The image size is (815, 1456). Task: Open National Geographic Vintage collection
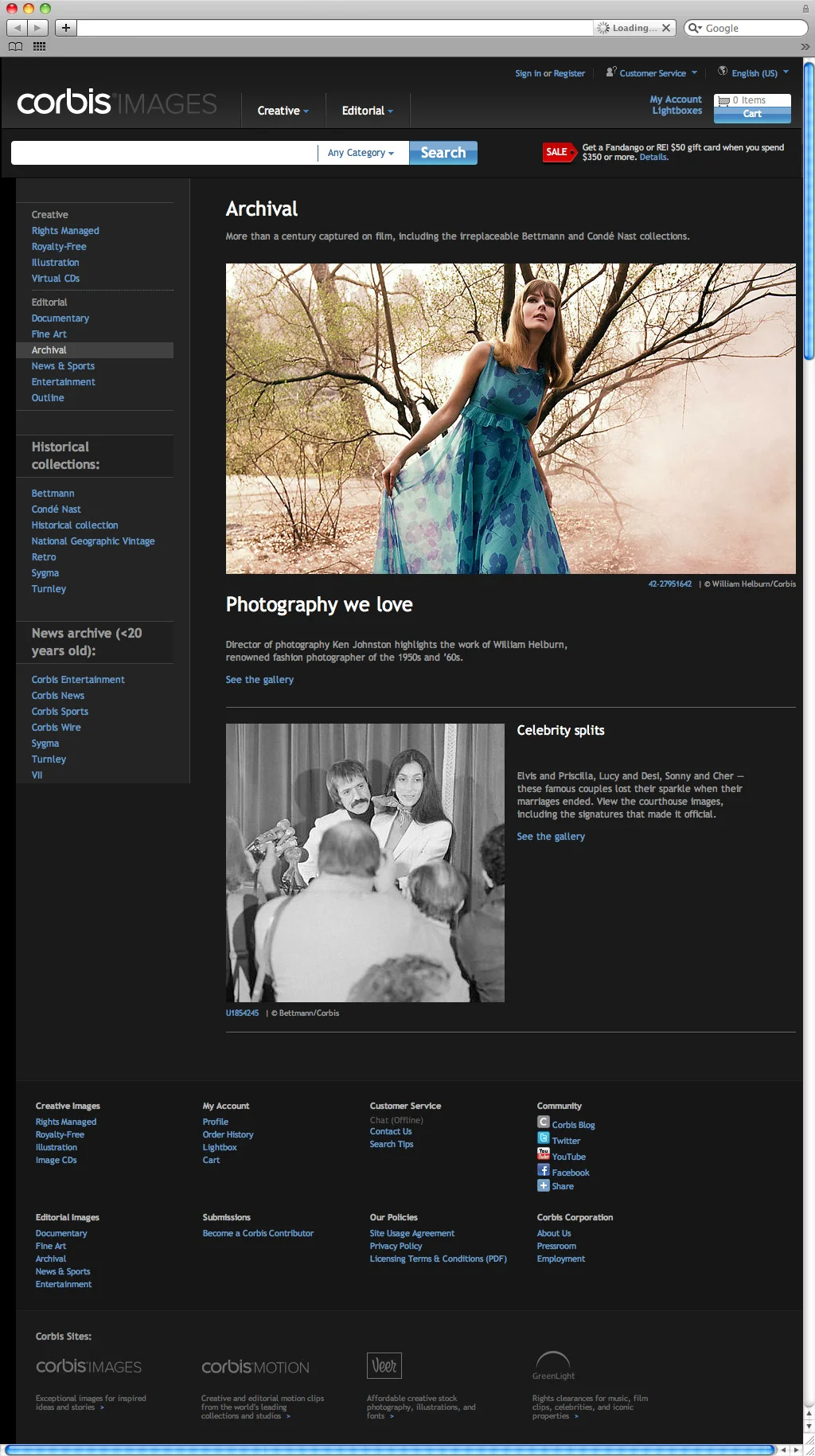tap(93, 541)
